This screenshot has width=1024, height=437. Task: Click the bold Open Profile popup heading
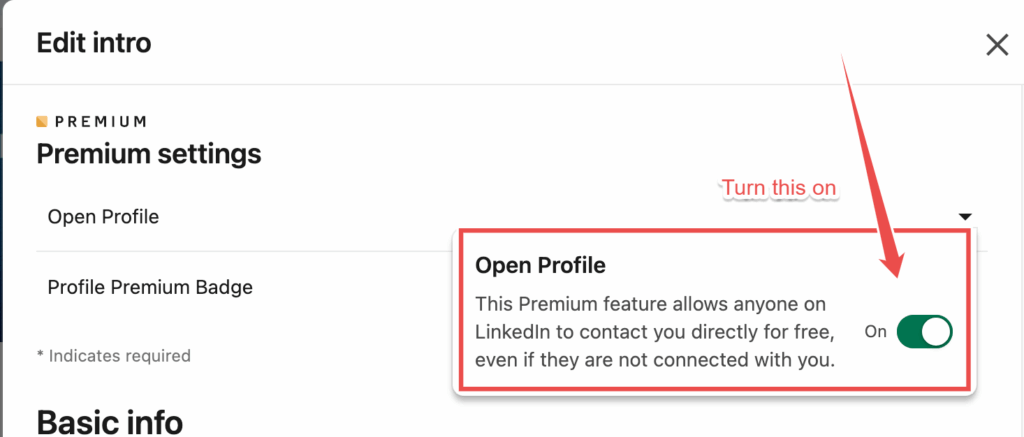pos(541,265)
